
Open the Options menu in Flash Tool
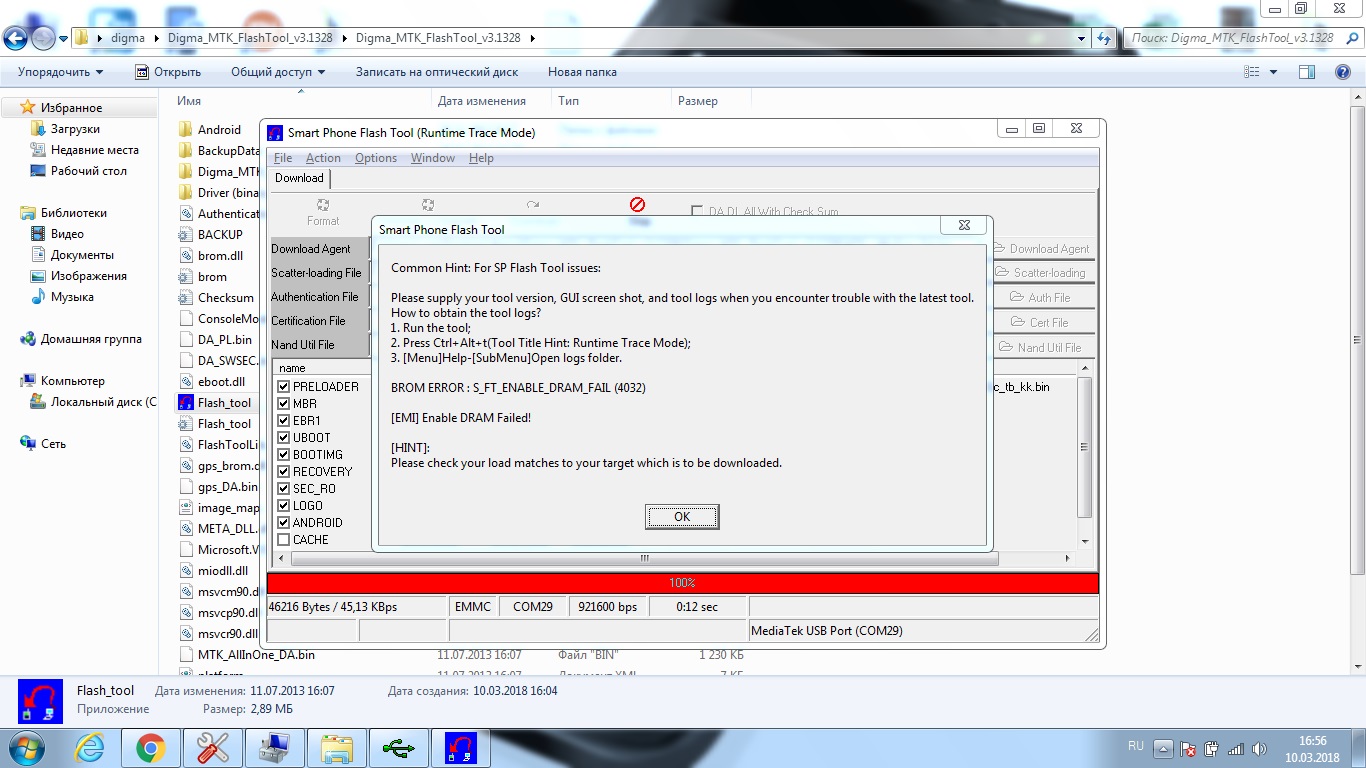376,158
